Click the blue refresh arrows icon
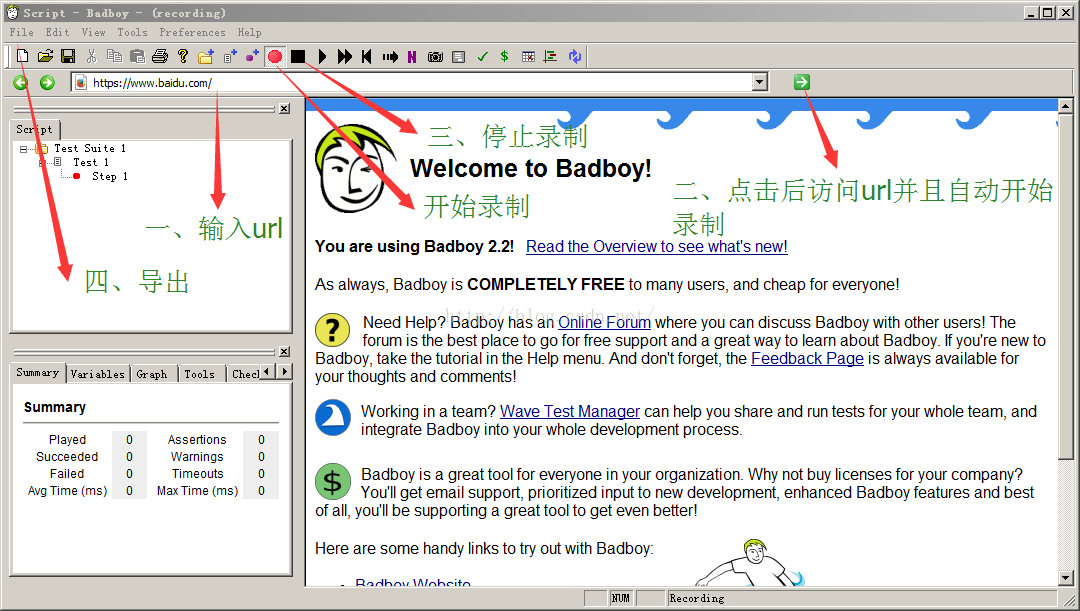The image size is (1080, 611). click(574, 56)
